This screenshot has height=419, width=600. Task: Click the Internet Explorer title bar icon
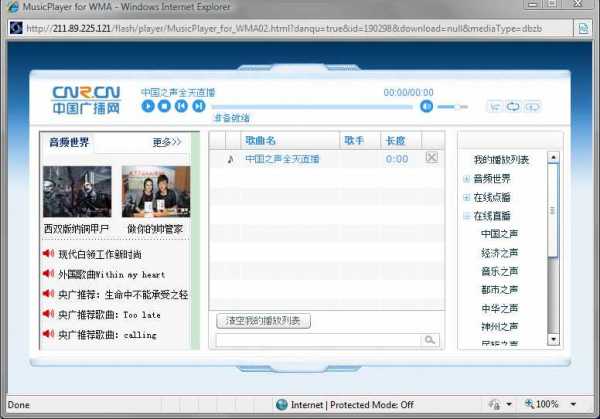(12, 7)
